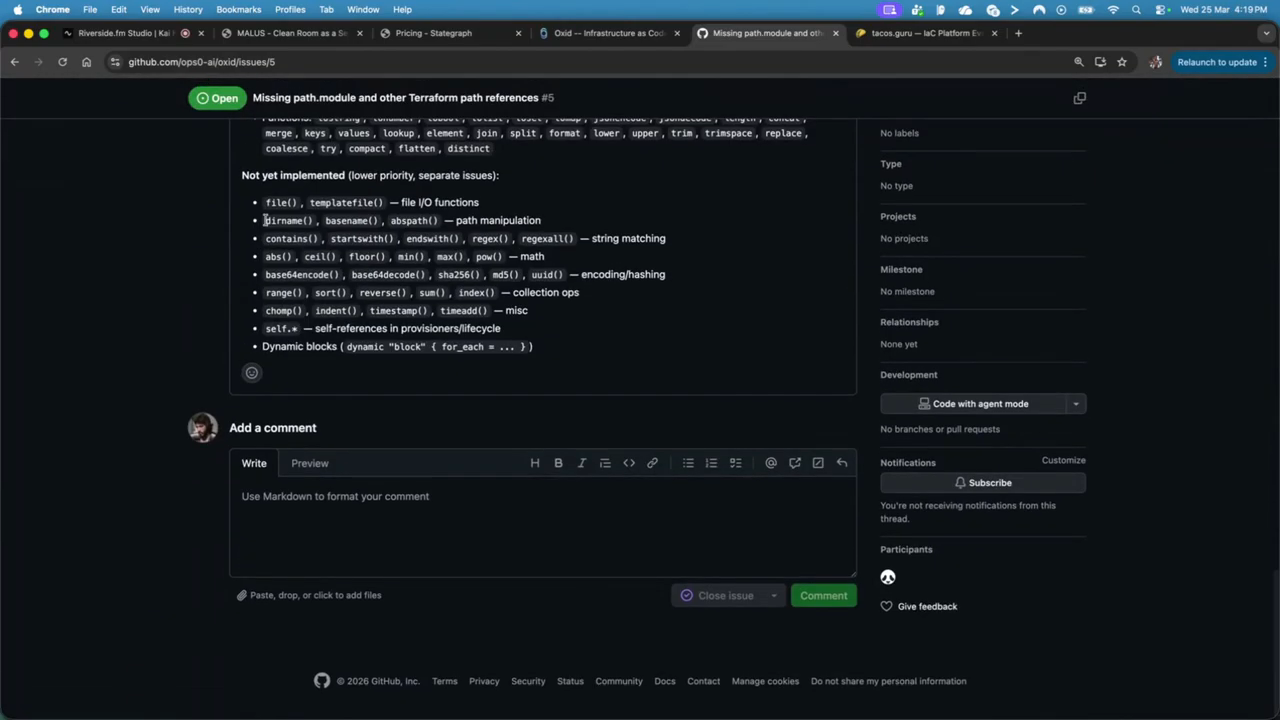Subscribe to this thread's notifications
The width and height of the screenshot is (1280, 720).
click(982, 483)
